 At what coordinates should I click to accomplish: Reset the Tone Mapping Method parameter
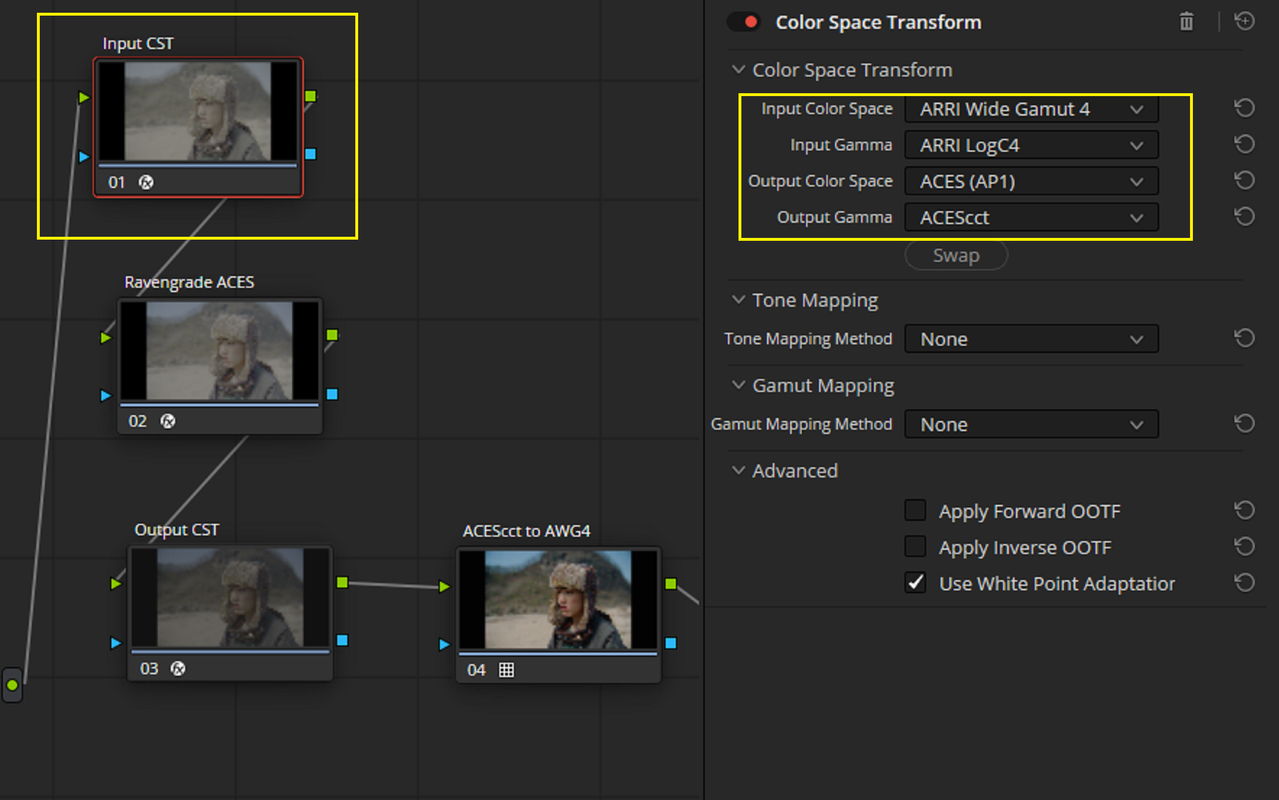[1244, 338]
